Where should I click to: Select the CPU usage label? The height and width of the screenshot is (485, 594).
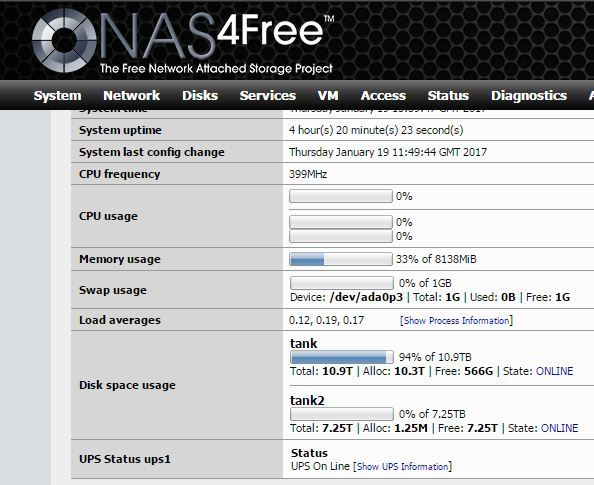click(x=108, y=216)
